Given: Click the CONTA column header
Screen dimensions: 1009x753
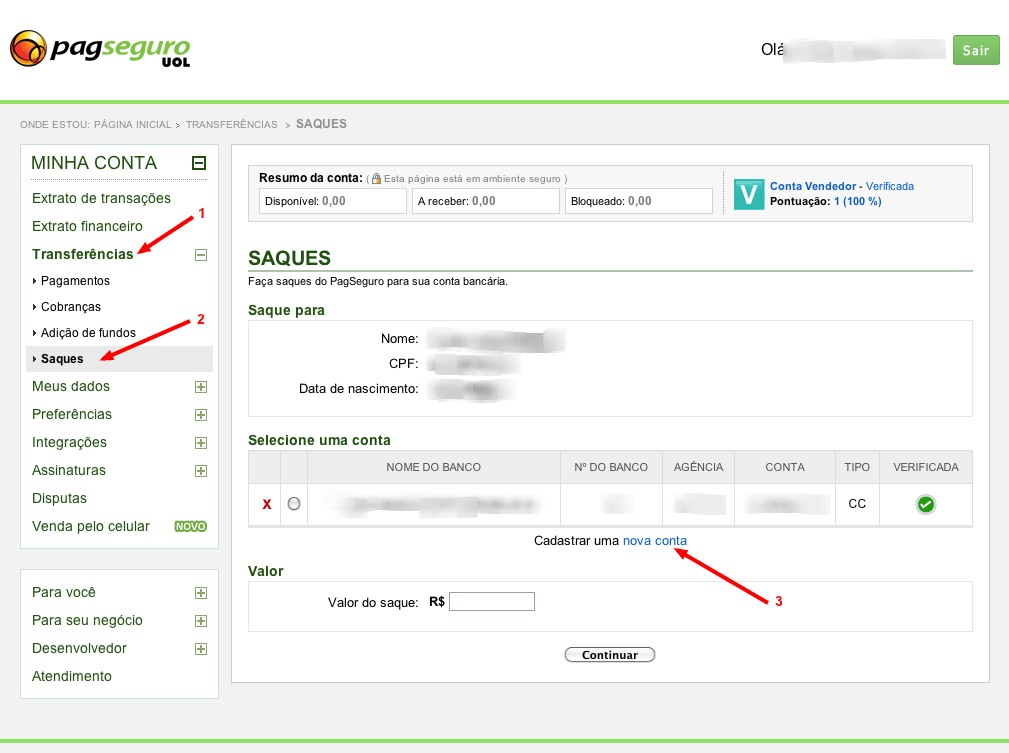Looking at the screenshot, I should [x=784, y=467].
